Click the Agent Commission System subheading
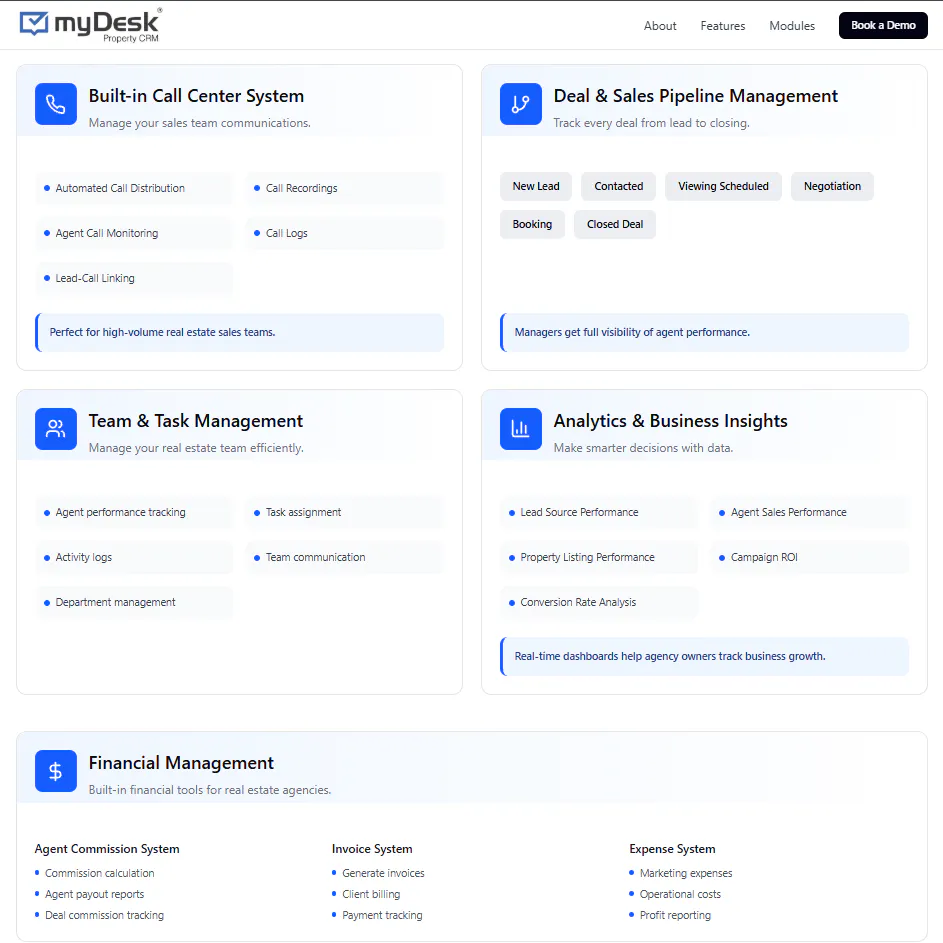This screenshot has height=943, width=943. tap(107, 849)
